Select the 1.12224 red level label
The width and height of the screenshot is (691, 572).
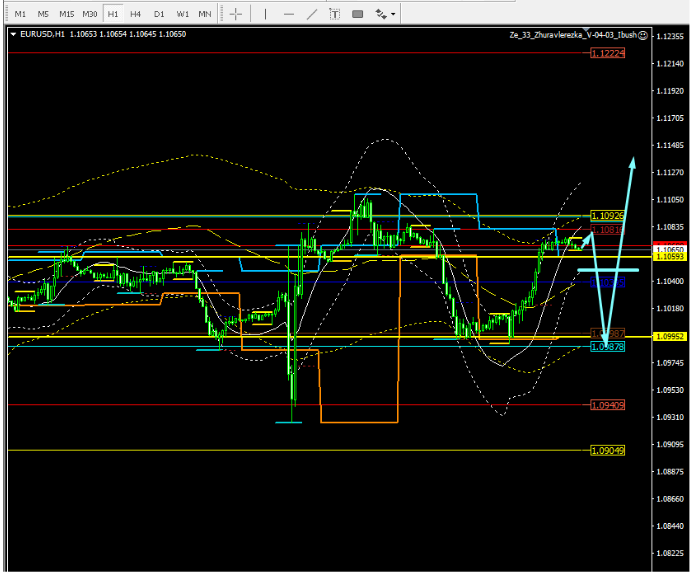point(608,53)
